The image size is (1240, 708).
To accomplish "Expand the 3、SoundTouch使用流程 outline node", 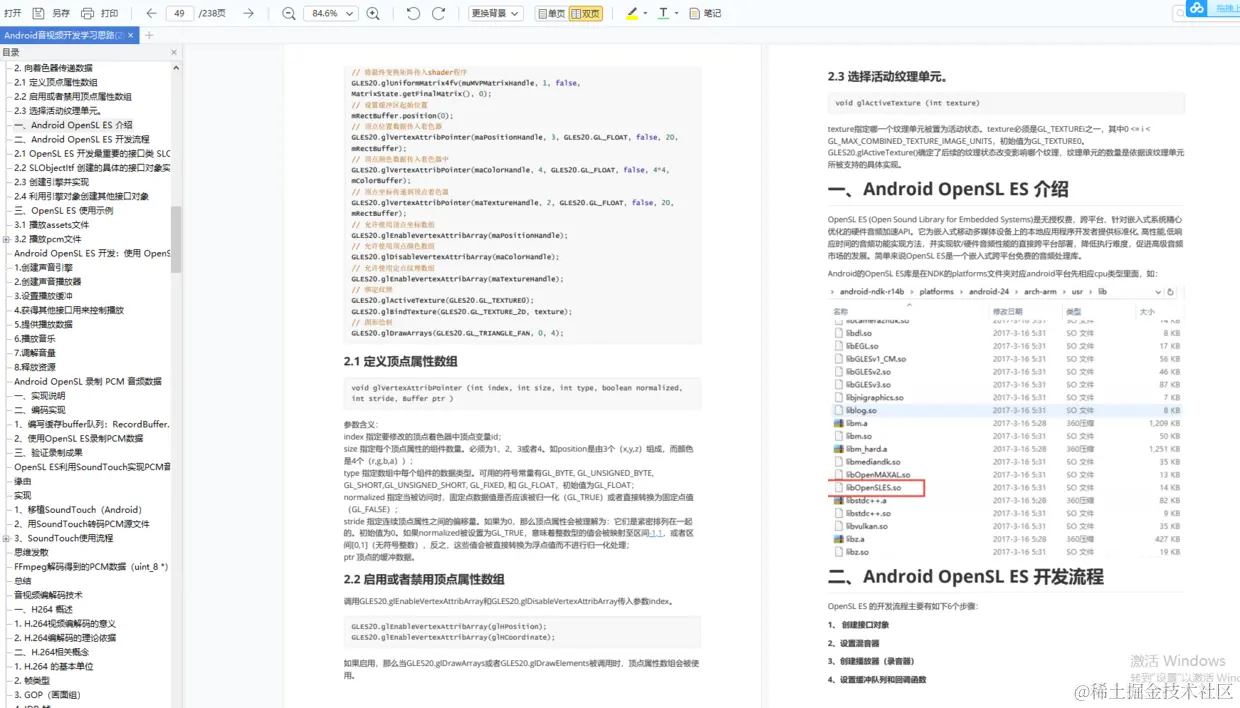I will click(6, 538).
